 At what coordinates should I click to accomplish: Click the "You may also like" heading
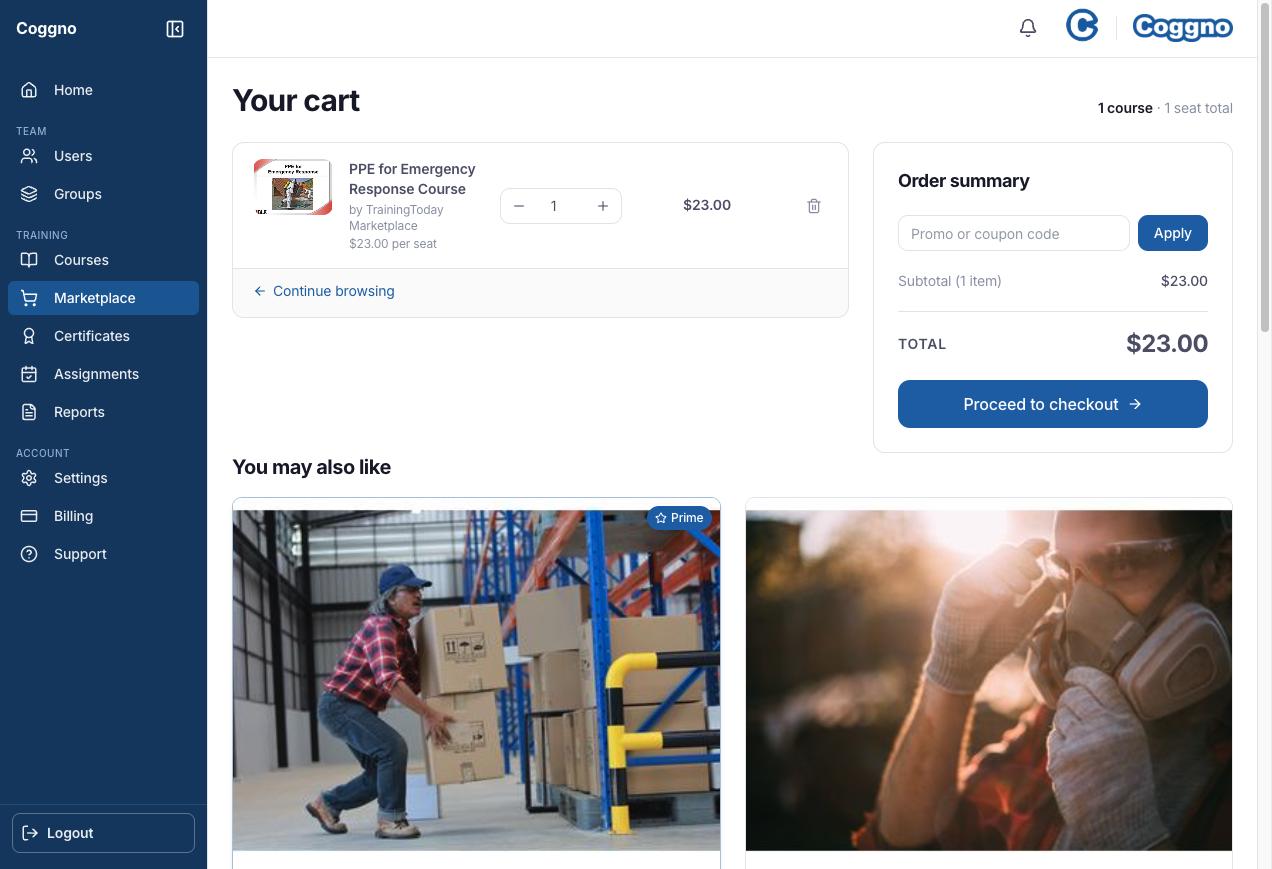[312, 467]
